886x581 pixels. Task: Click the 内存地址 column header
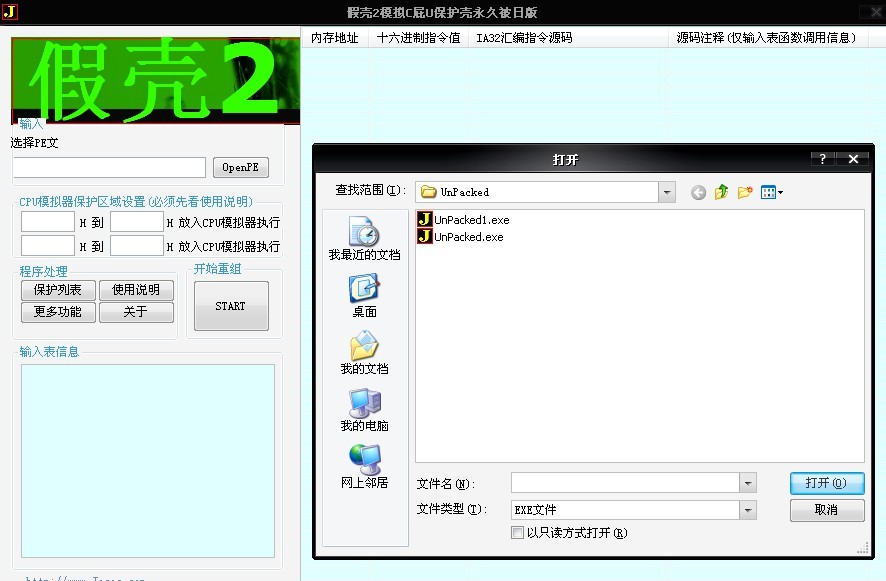(335, 38)
